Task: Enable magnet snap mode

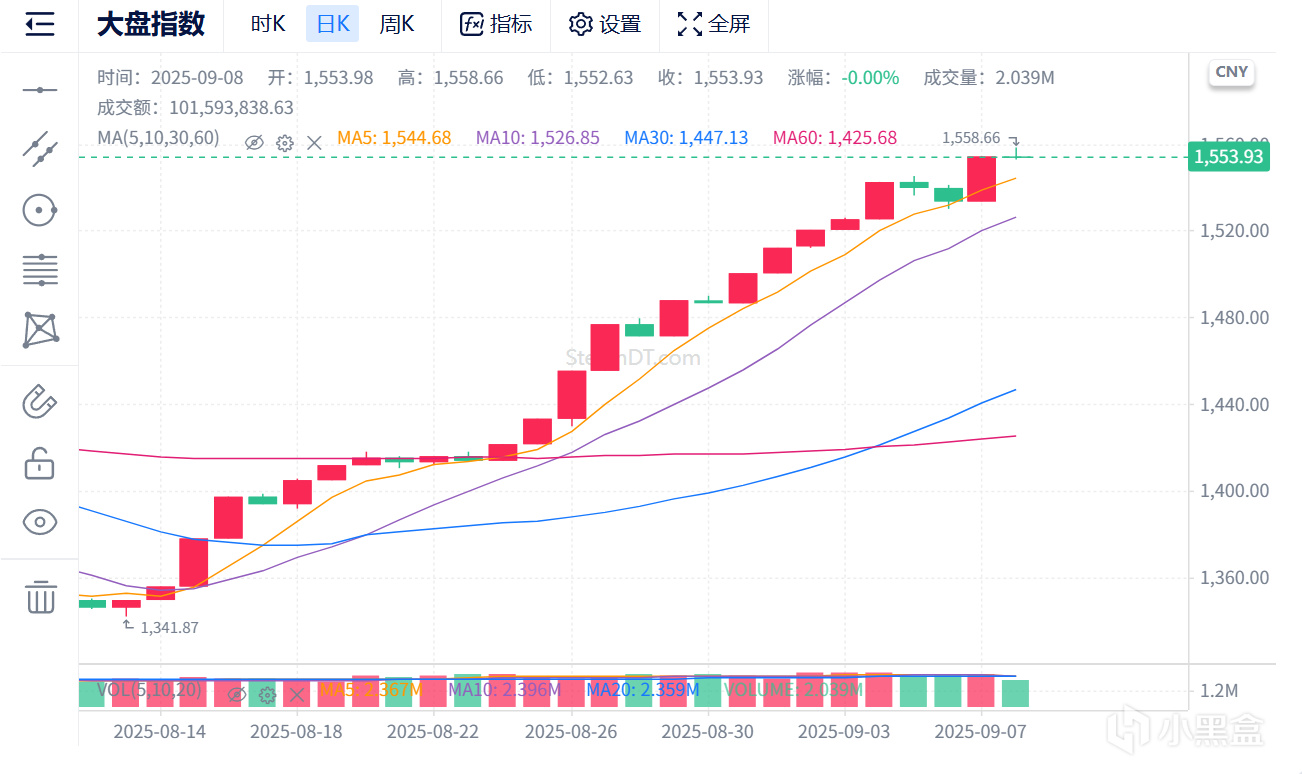Action: click(40, 402)
